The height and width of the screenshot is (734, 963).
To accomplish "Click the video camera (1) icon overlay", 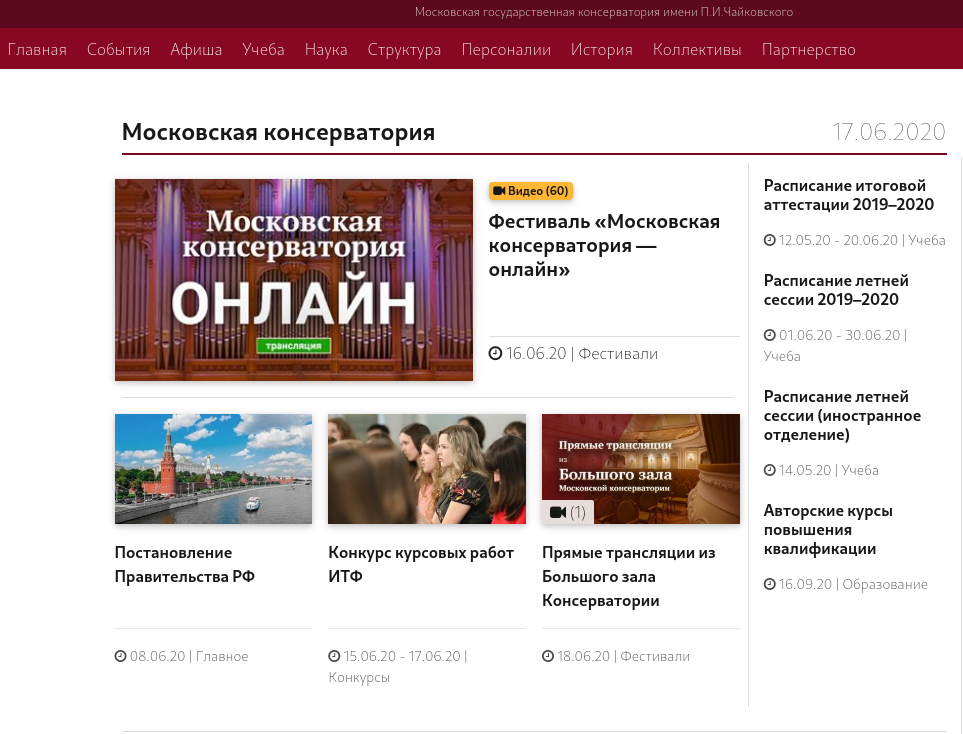I will click(567, 512).
